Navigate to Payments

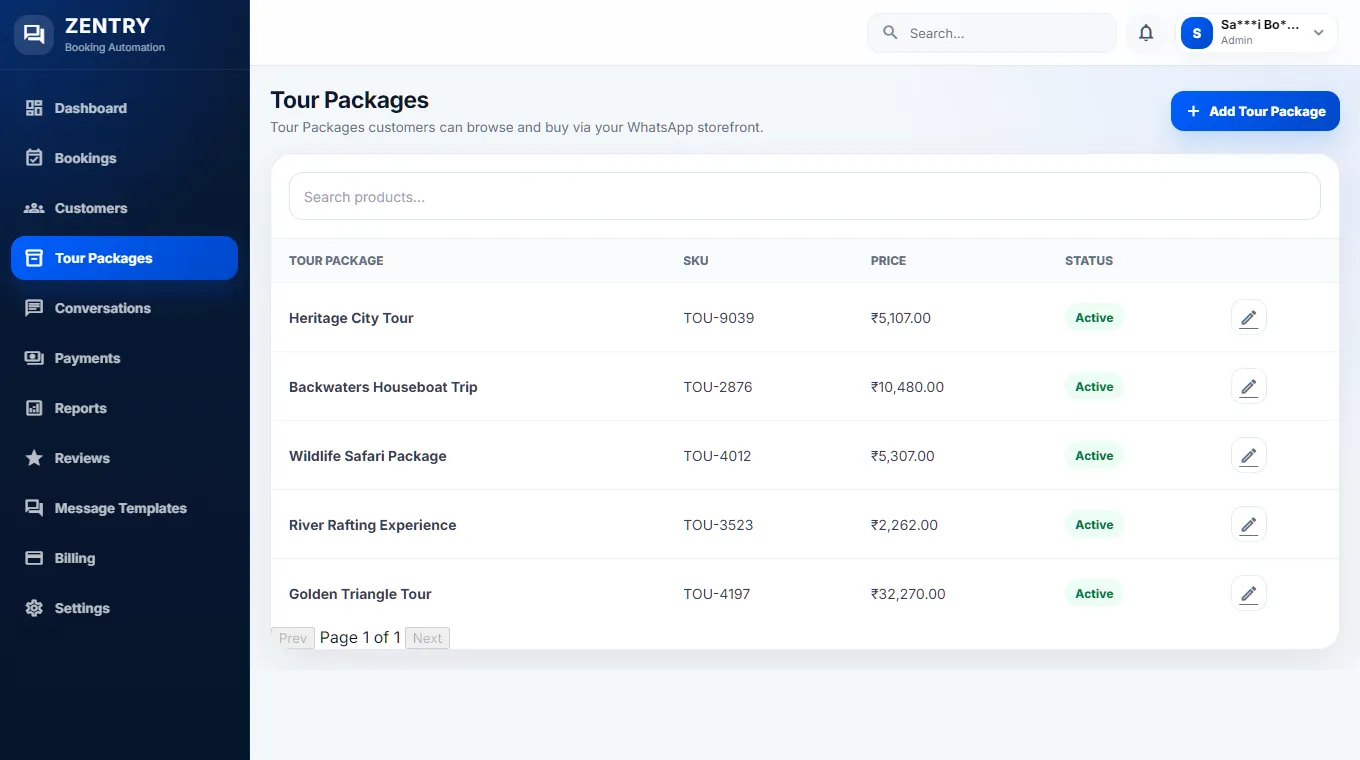[x=124, y=358]
